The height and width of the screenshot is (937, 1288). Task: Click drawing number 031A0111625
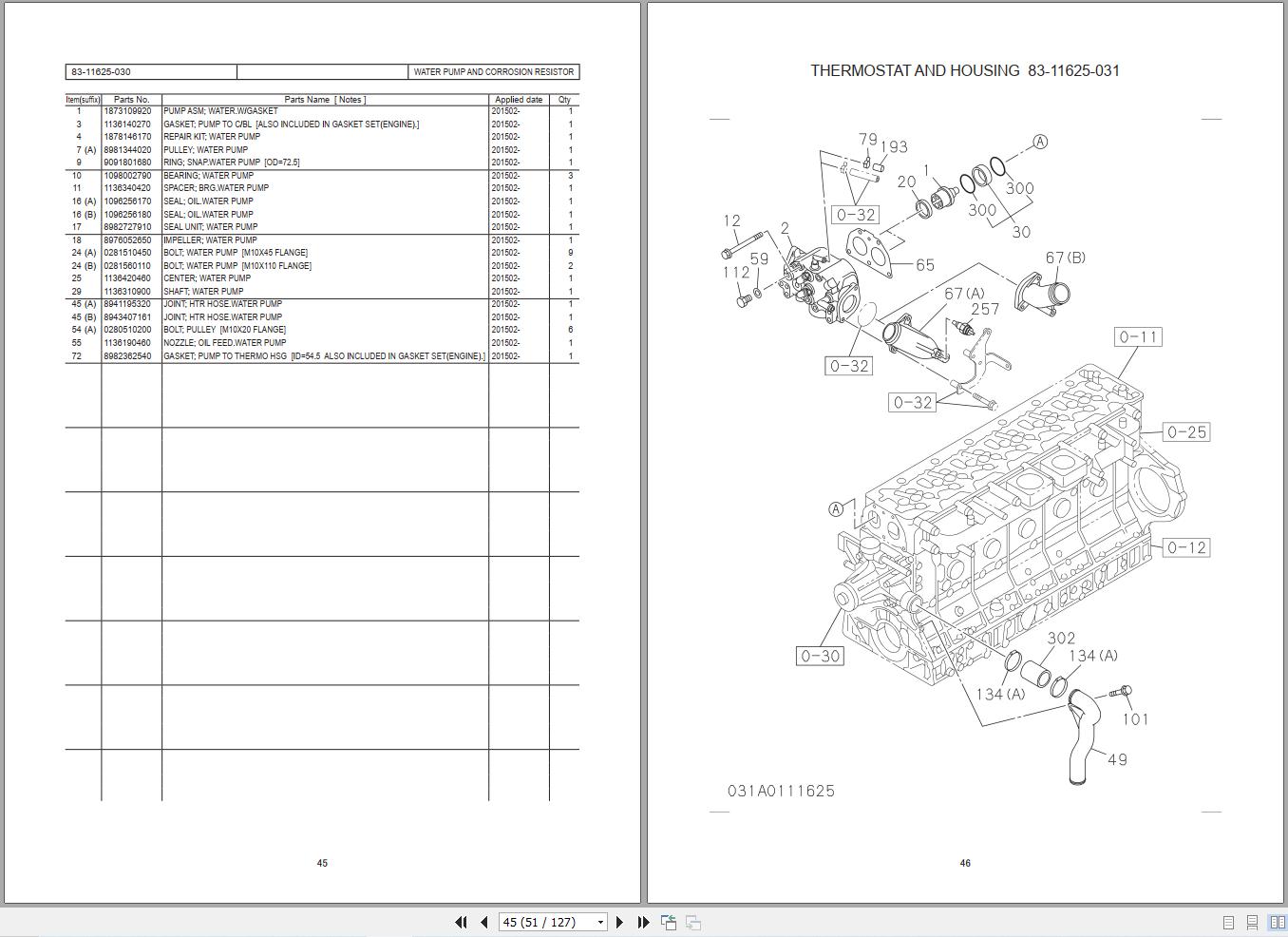782,791
